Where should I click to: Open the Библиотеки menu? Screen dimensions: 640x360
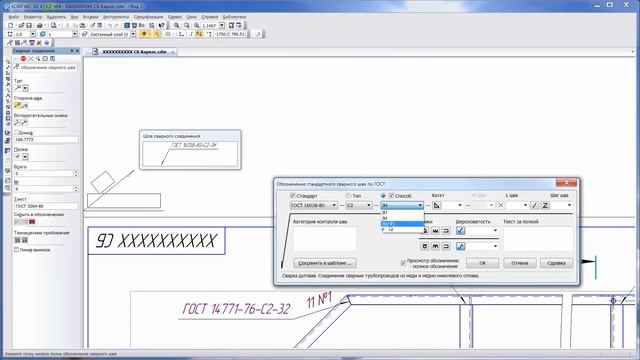click(234, 17)
